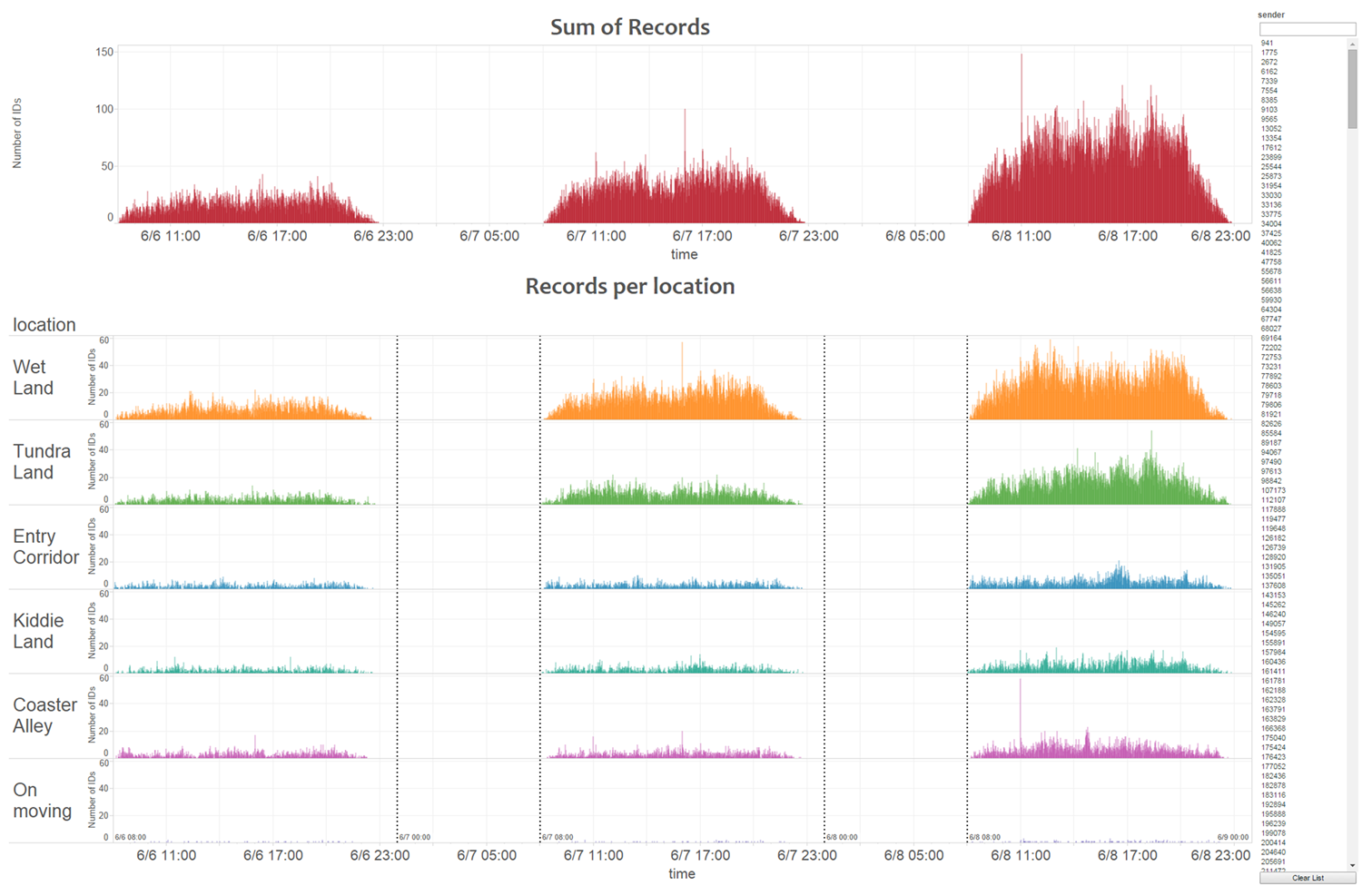Screen dimensions: 1372x886
Task: Click the scroll down arrow in sender list
Action: (x=1352, y=866)
